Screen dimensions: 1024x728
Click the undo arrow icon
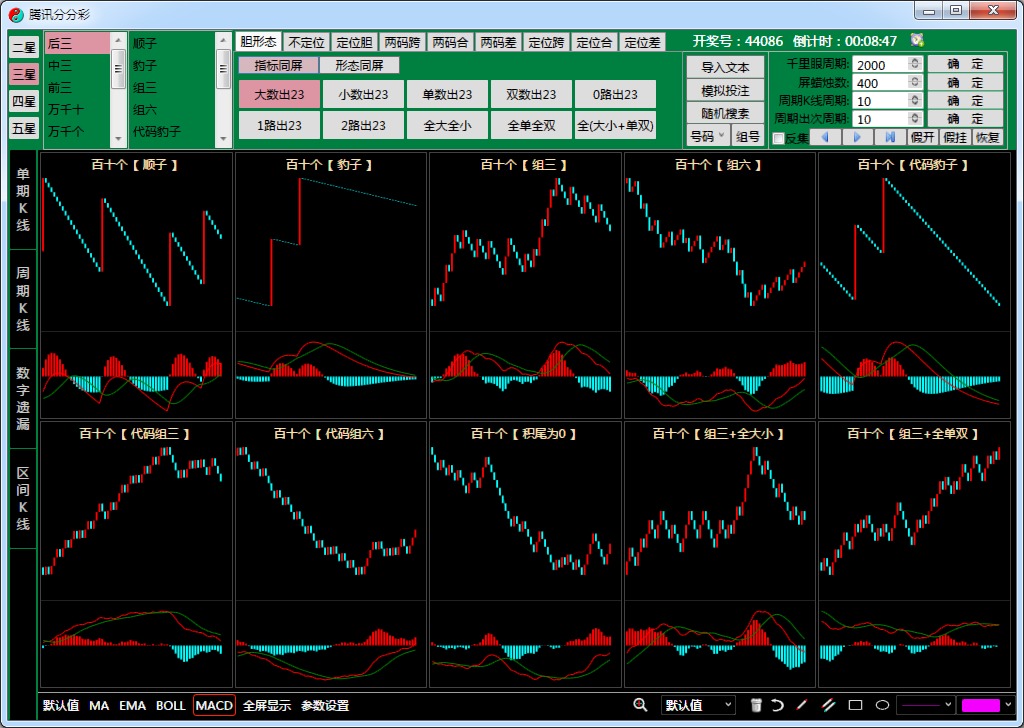click(777, 705)
